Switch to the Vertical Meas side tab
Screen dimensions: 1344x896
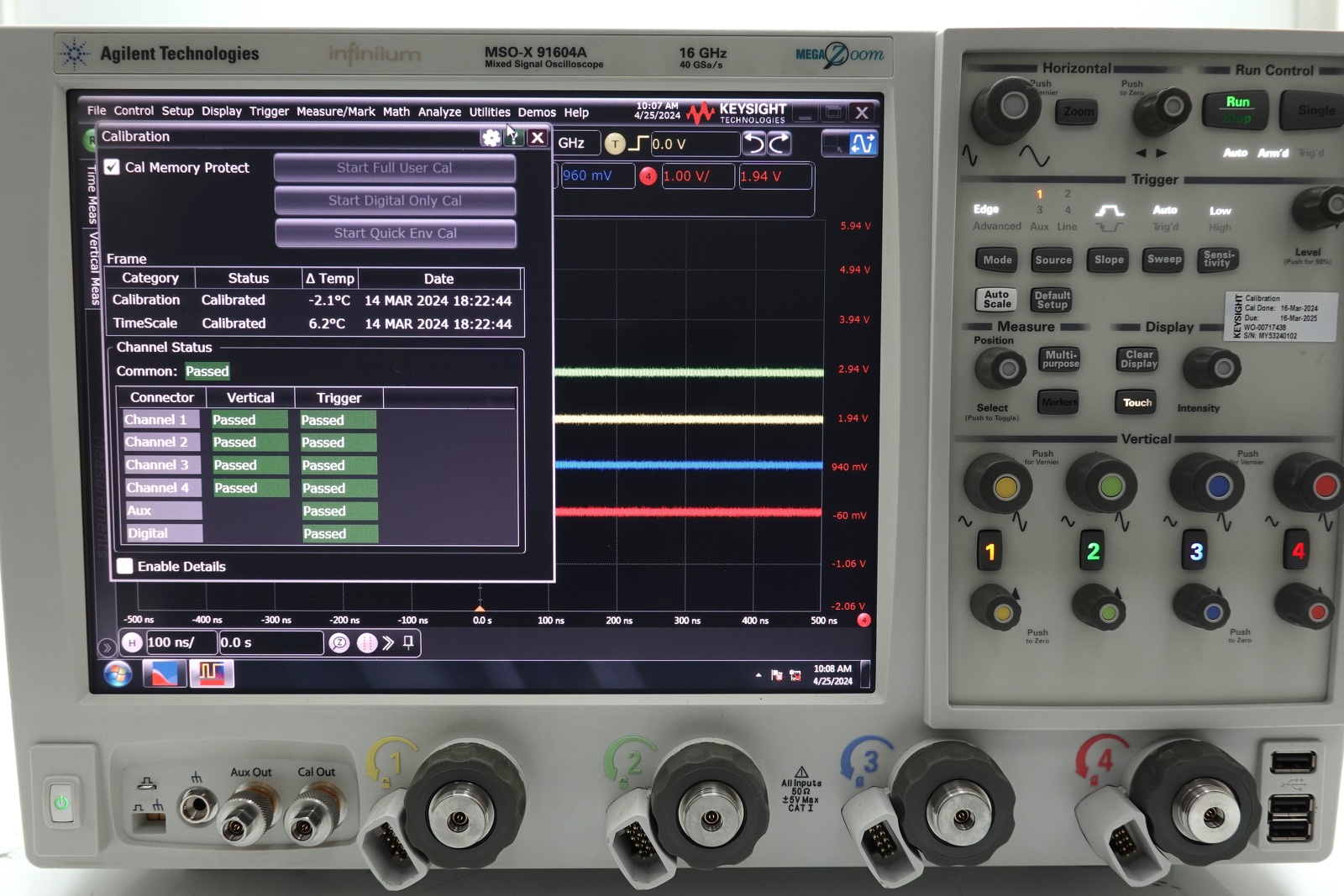click(94, 269)
